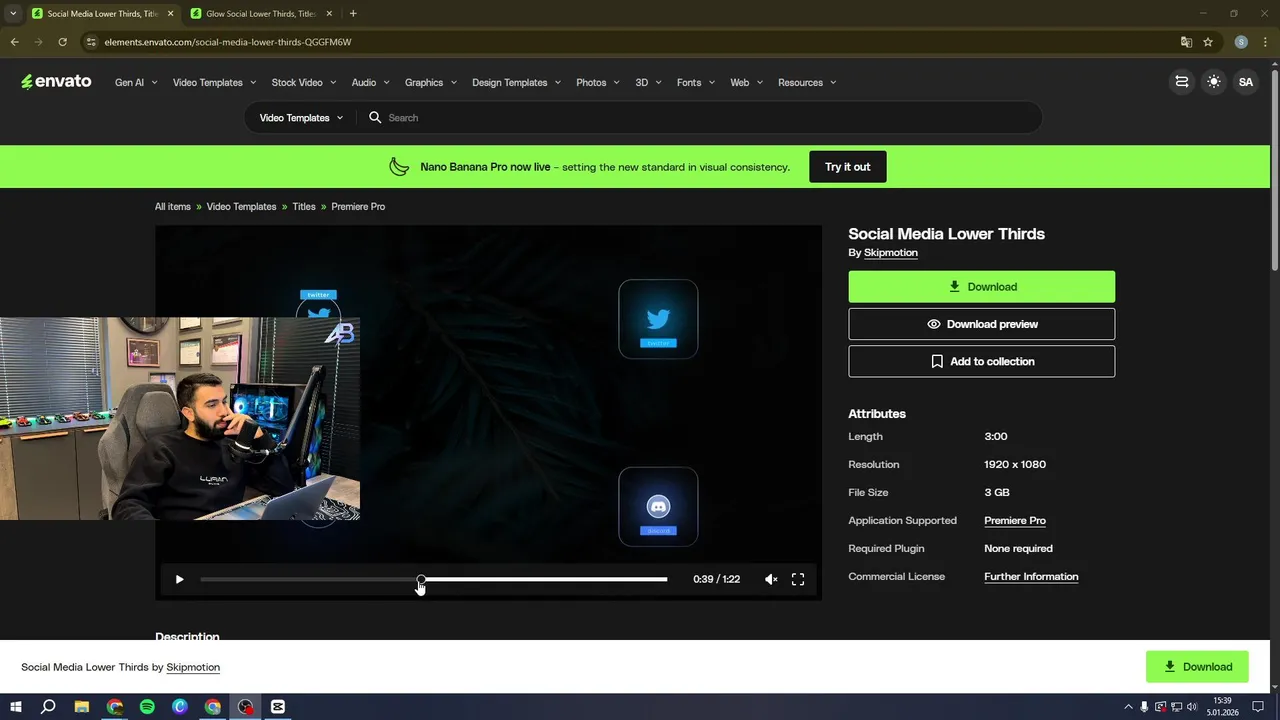Open the projects list icon in header

coord(1182,82)
